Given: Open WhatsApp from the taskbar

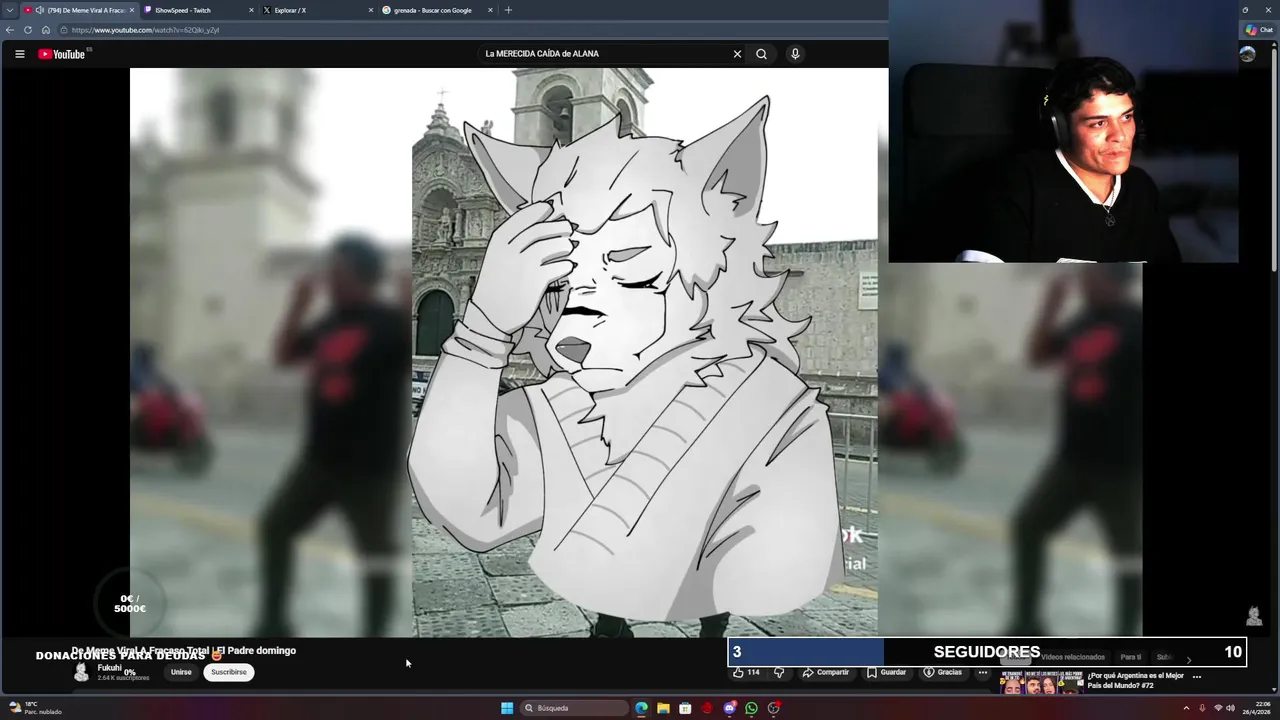Looking at the screenshot, I should click(x=751, y=708).
